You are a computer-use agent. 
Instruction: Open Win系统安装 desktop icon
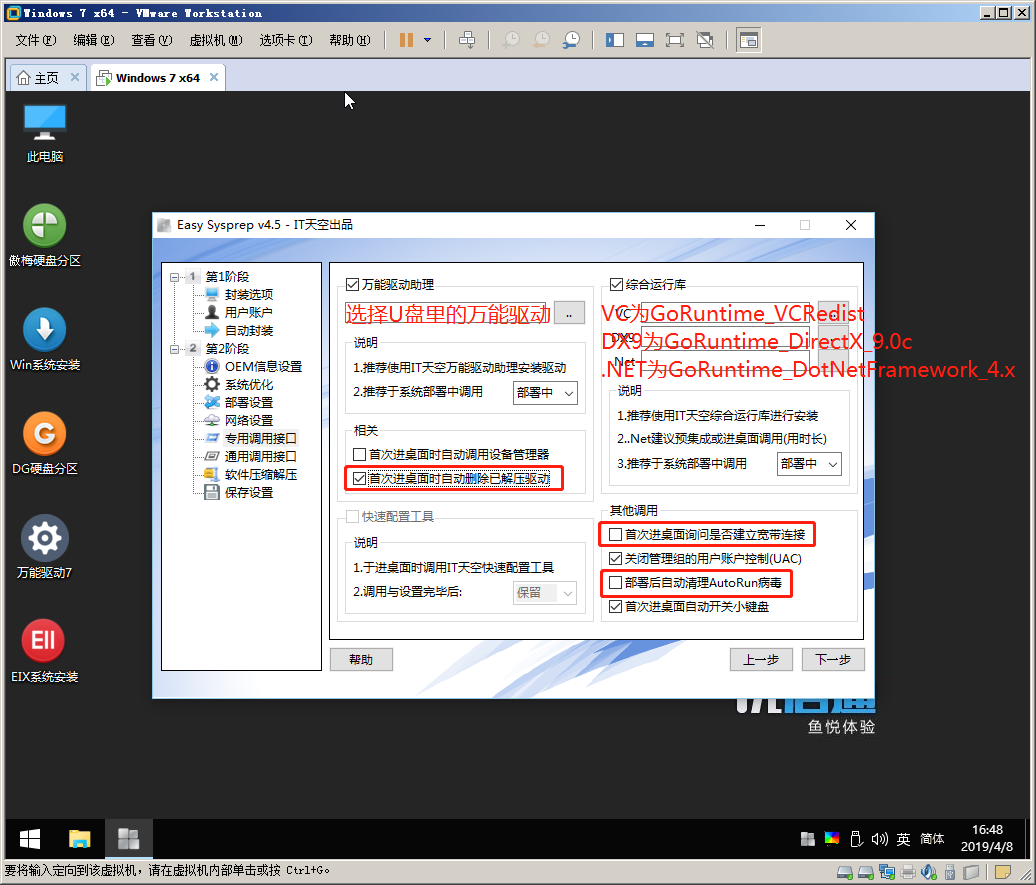click(x=44, y=339)
